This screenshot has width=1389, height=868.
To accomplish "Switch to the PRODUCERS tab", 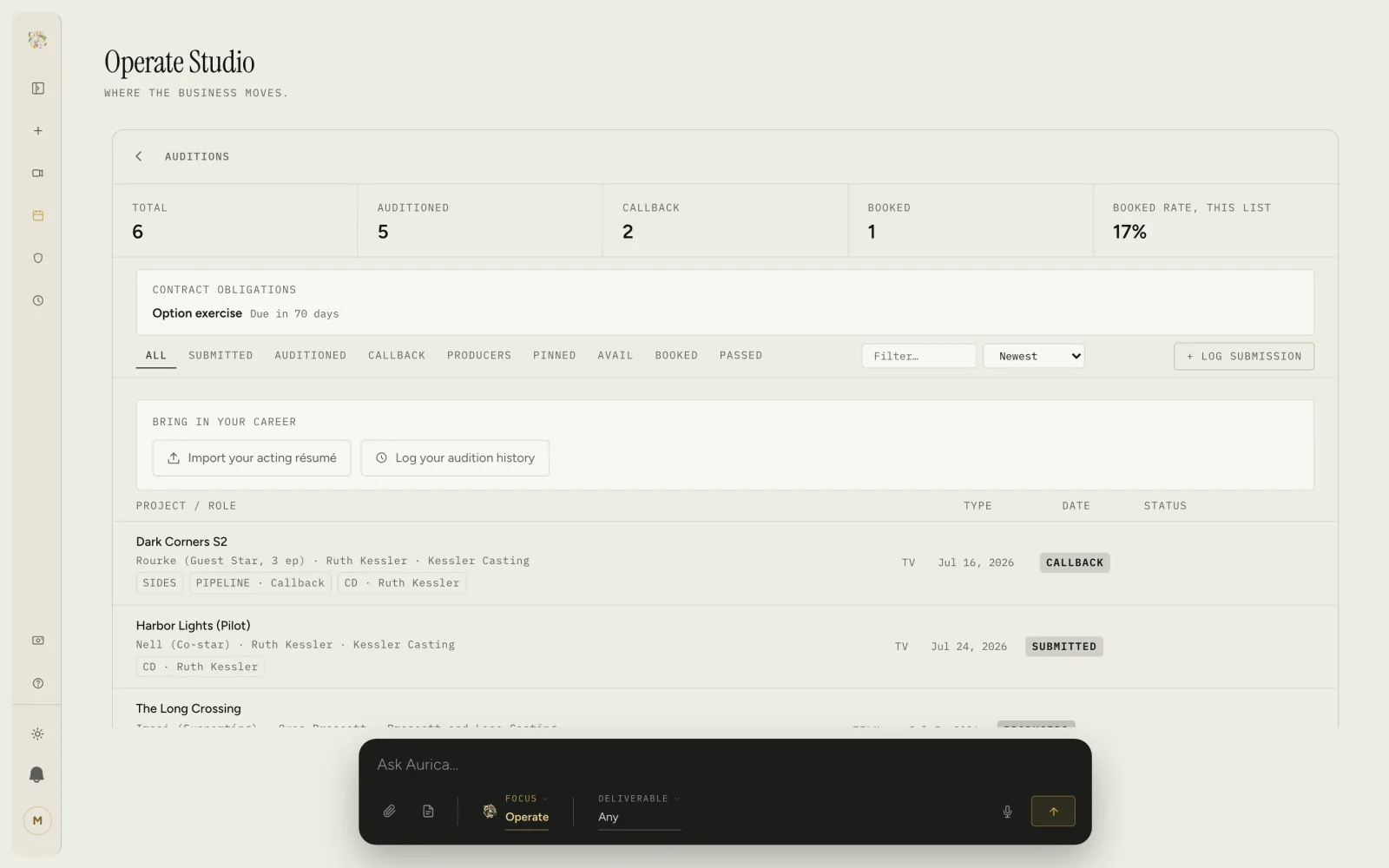I will (479, 355).
